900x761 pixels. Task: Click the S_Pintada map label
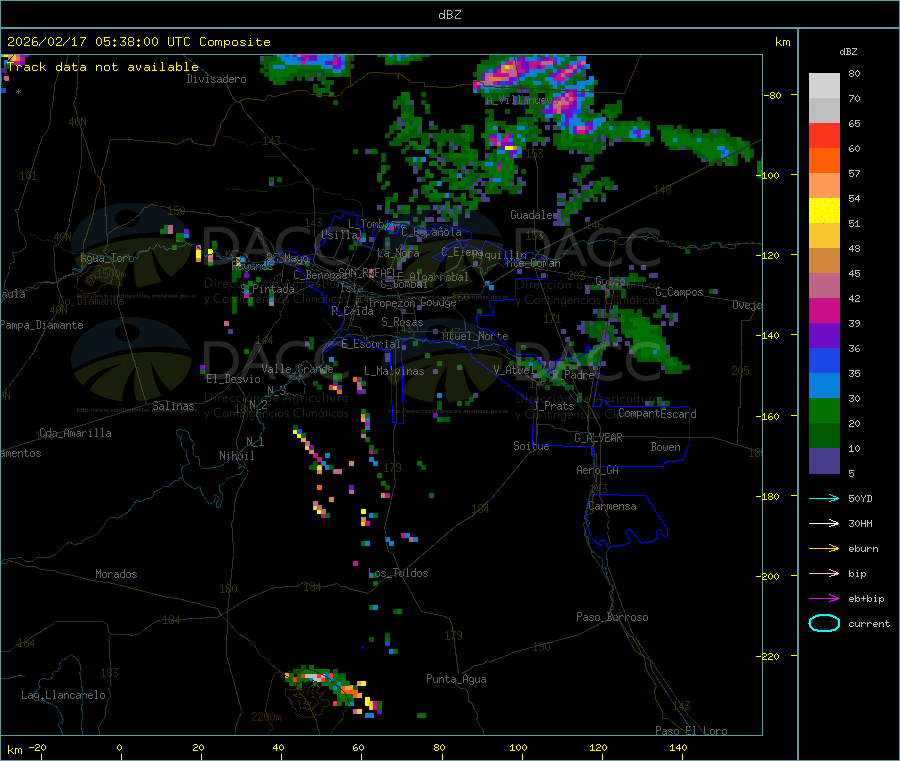pyautogui.click(x=267, y=289)
